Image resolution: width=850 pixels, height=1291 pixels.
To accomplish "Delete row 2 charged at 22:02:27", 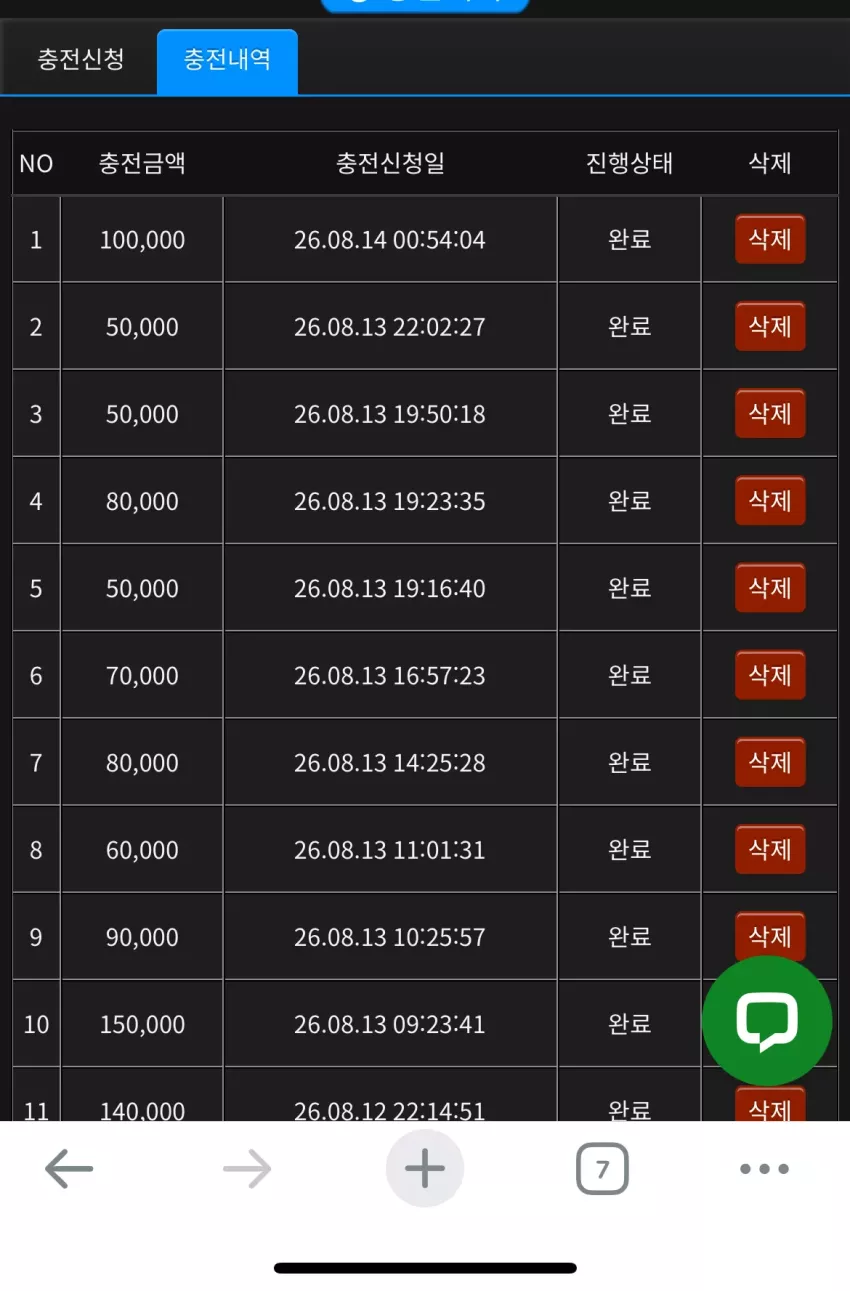I will 770,326.
